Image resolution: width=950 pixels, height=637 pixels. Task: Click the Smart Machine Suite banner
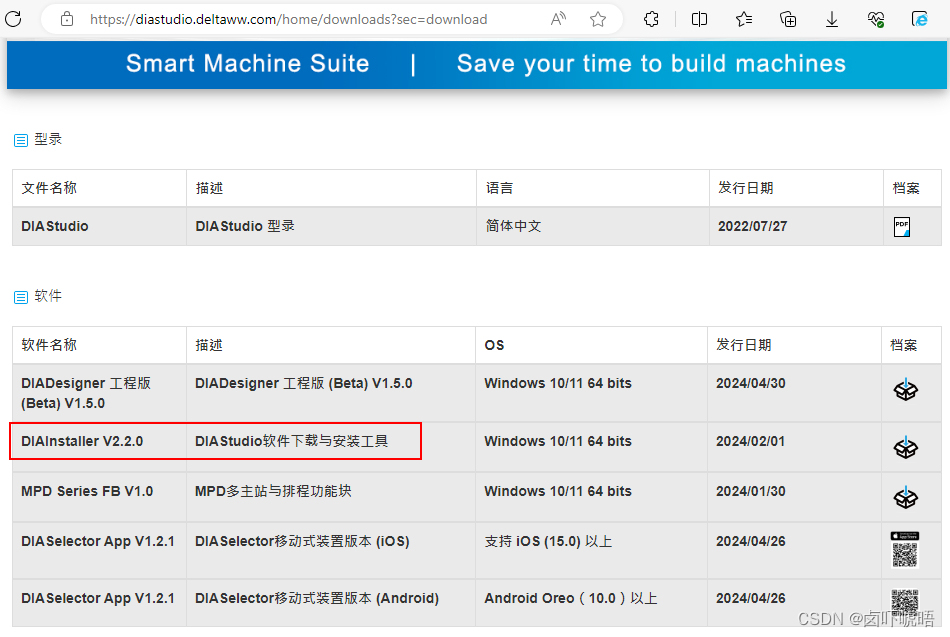coord(475,63)
